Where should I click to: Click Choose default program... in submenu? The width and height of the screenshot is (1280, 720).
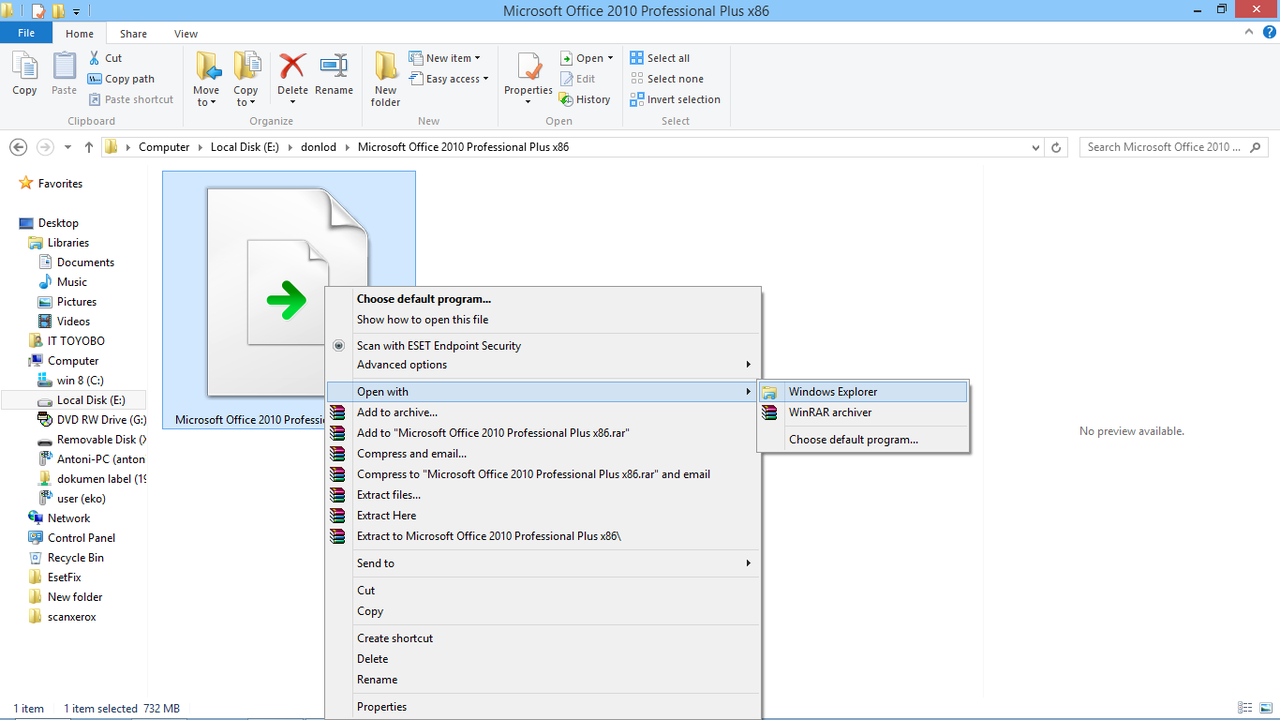click(864, 439)
